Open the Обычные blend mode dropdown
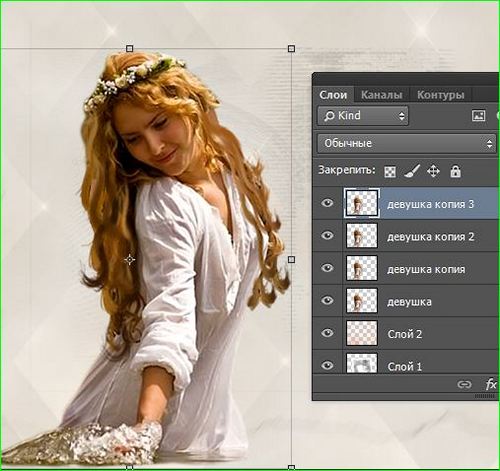 (407, 143)
